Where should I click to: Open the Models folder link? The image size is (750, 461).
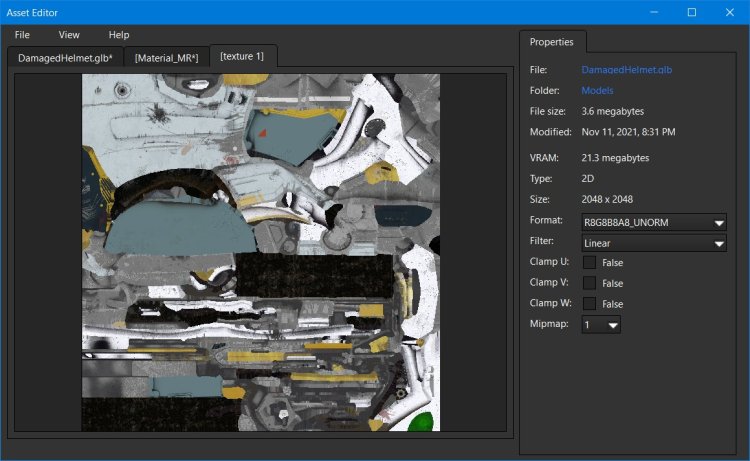597,91
